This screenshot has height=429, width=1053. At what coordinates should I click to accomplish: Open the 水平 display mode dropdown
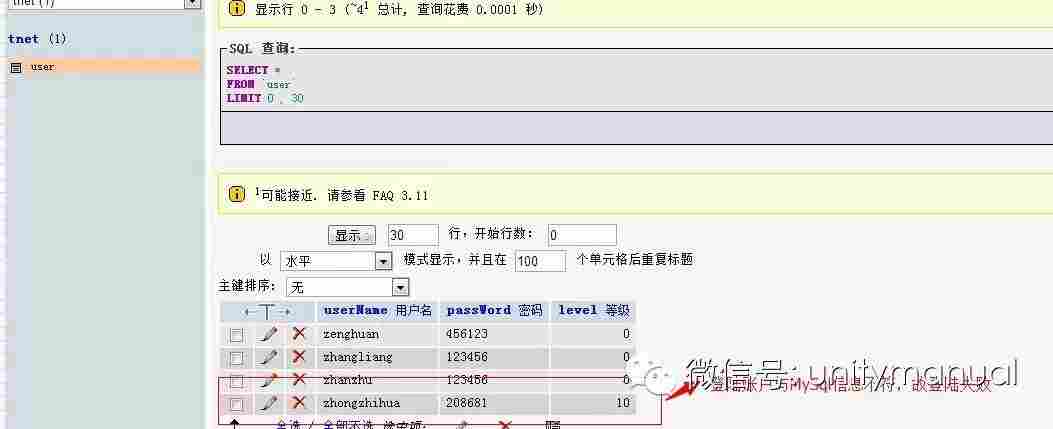[x=336, y=261]
